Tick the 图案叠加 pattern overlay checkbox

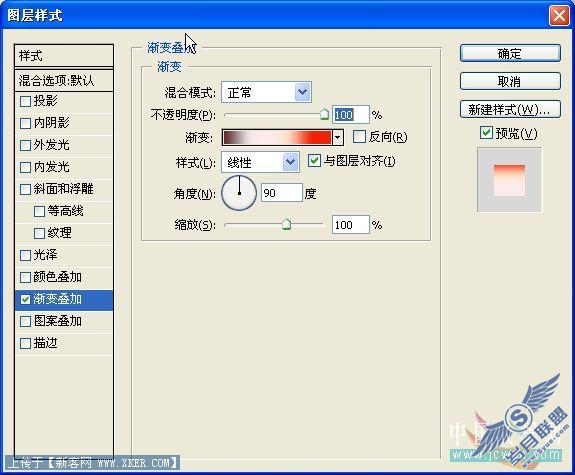click(25, 322)
